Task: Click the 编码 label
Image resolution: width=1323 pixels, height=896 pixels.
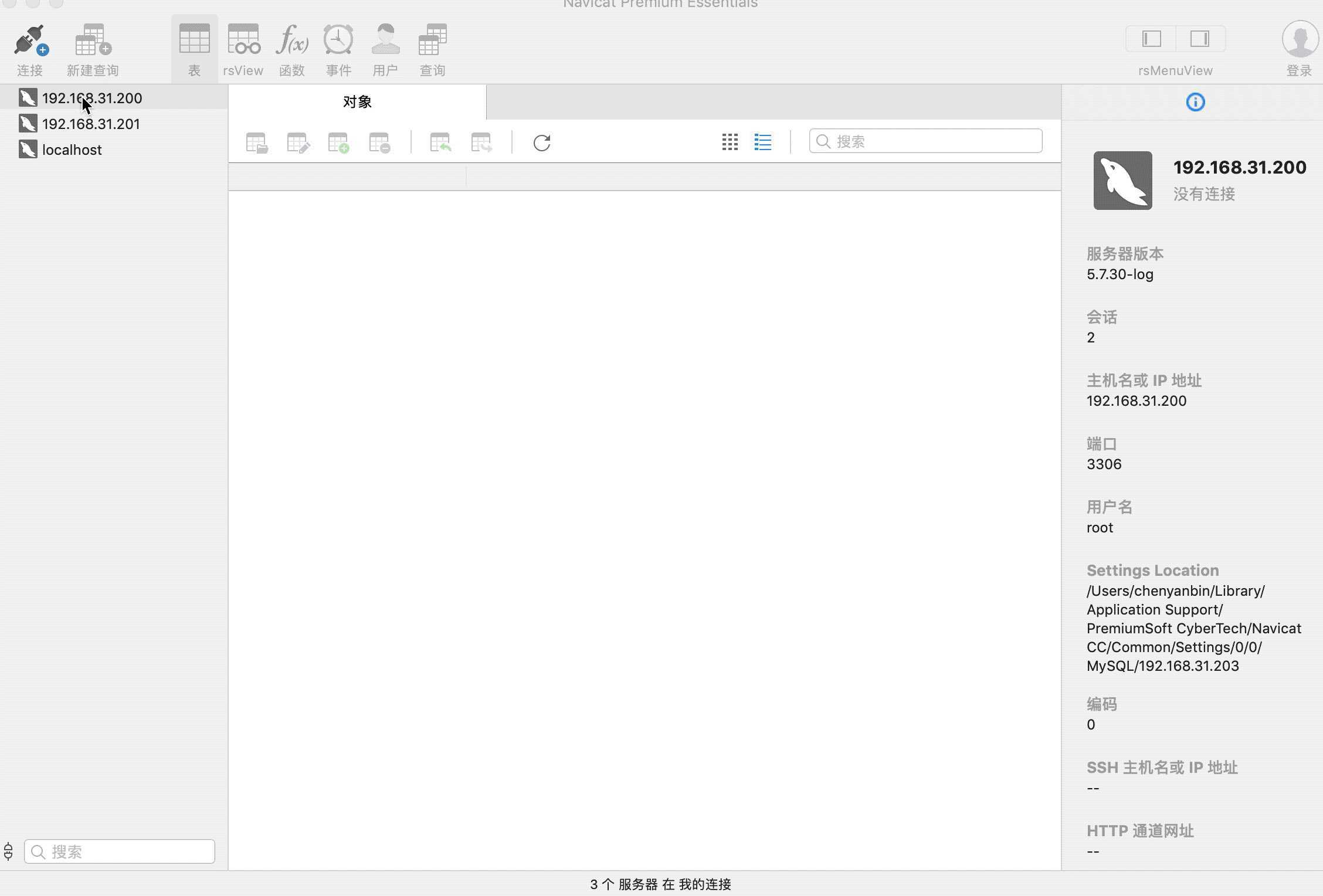Action: pos(1101,704)
